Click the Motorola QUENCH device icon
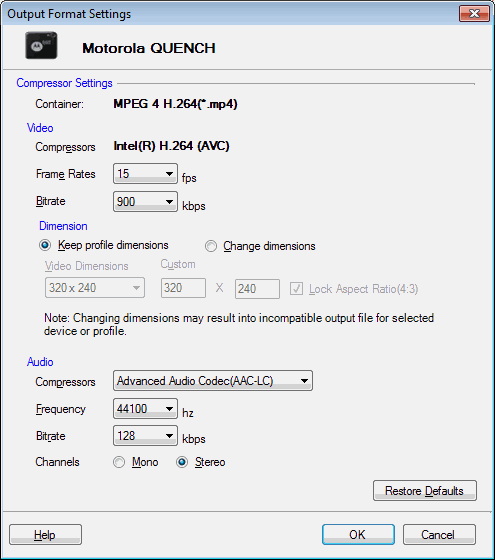The image size is (495, 560). (x=41, y=45)
